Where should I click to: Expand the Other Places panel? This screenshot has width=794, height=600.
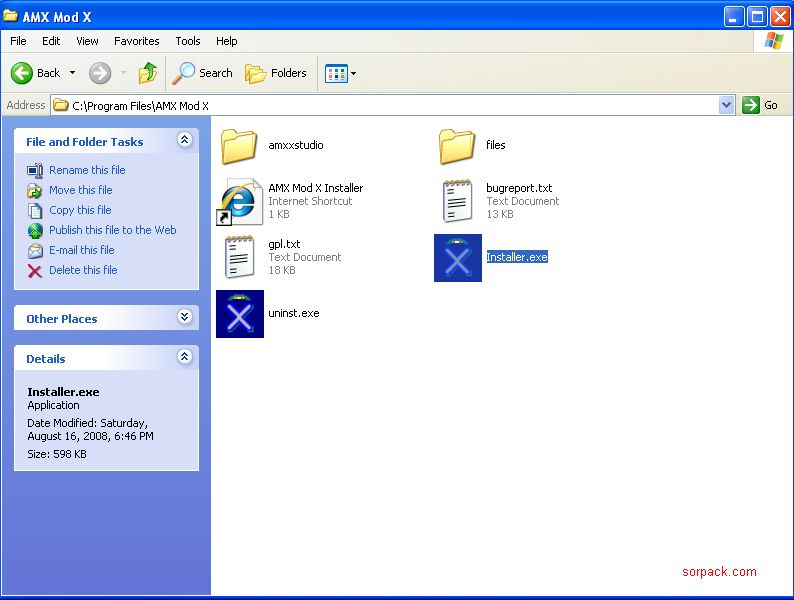tap(184, 317)
